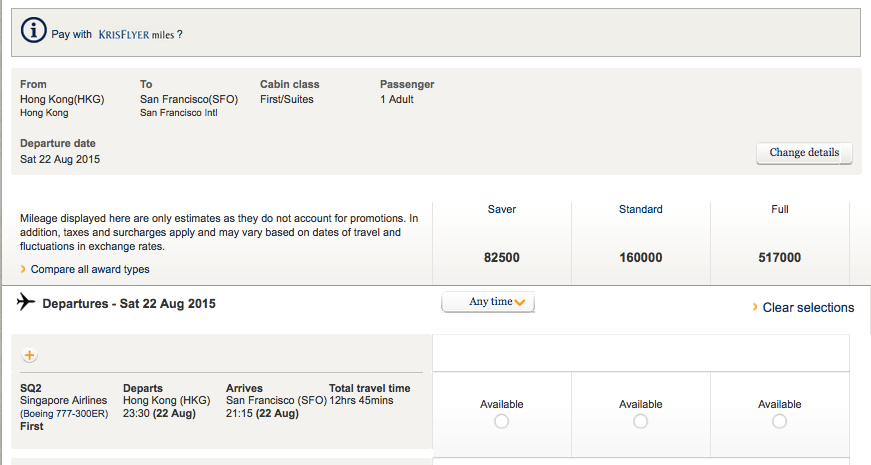The width and height of the screenshot is (871, 465).
Task: Click the Standard column header
Action: pyautogui.click(x=640, y=209)
